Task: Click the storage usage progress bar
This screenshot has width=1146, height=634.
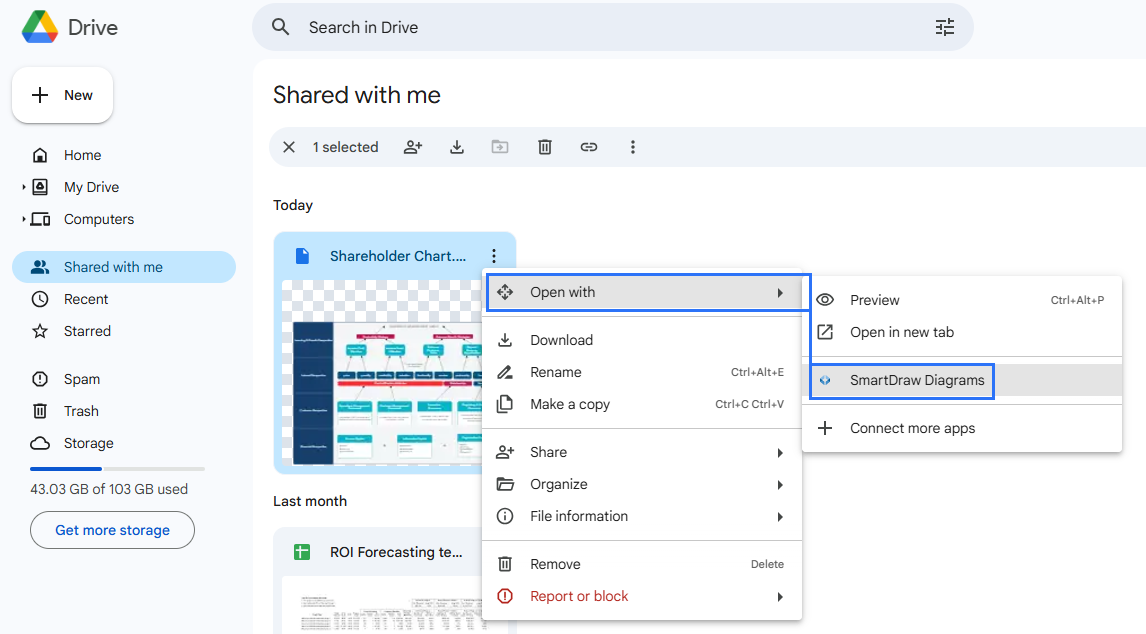Action: tap(117, 468)
